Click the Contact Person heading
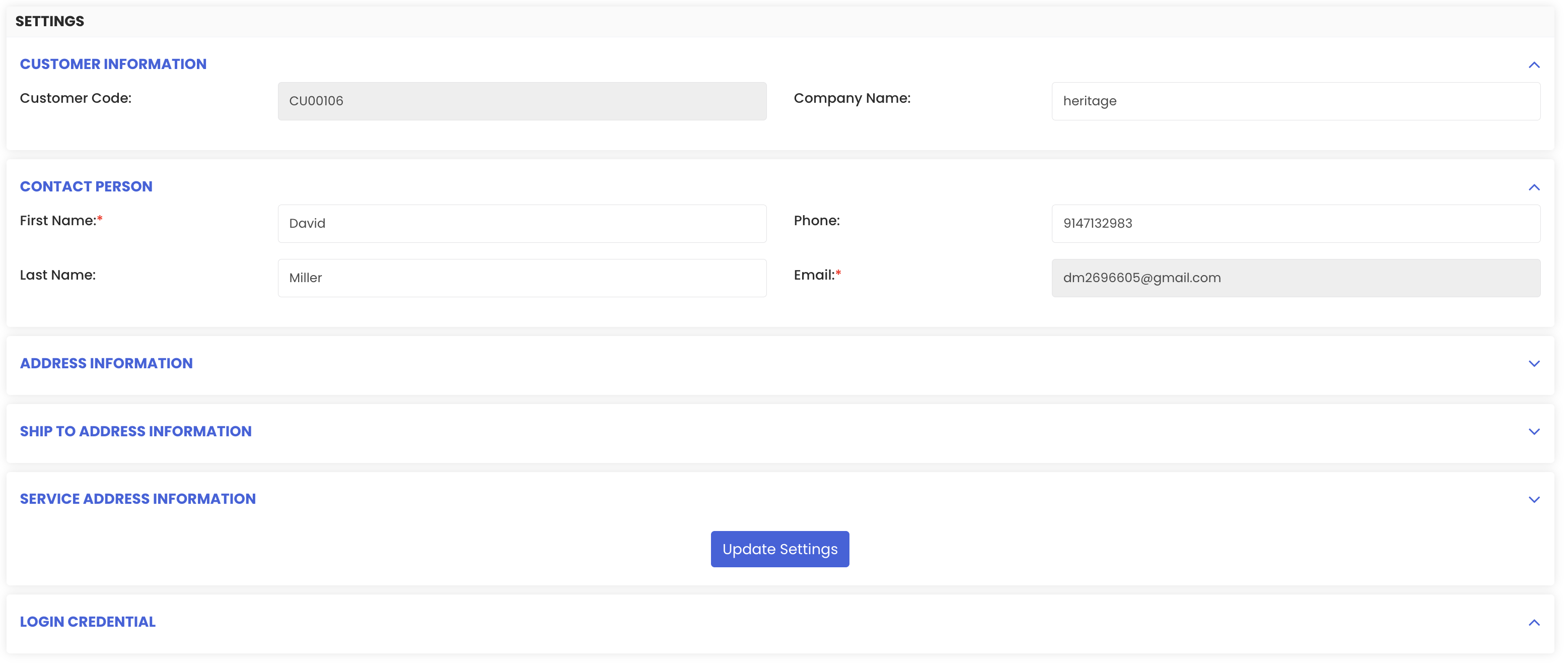This screenshot has height=663, width=1568. pyautogui.click(x=86, y=186)
